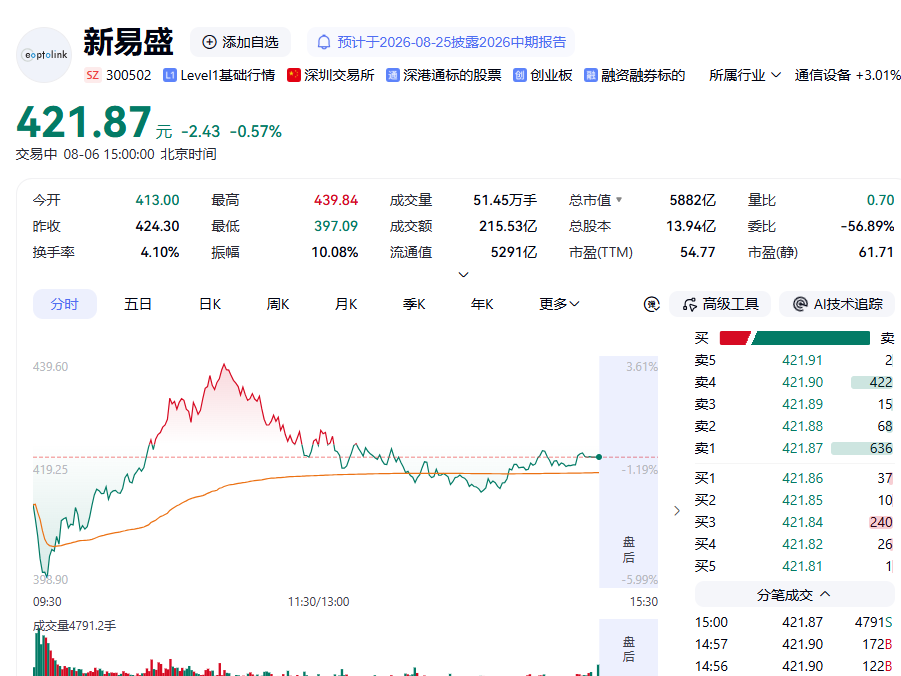Collapse the 分笔成交 section
This screenshot has height=676, width=901.
pos(794,594)
